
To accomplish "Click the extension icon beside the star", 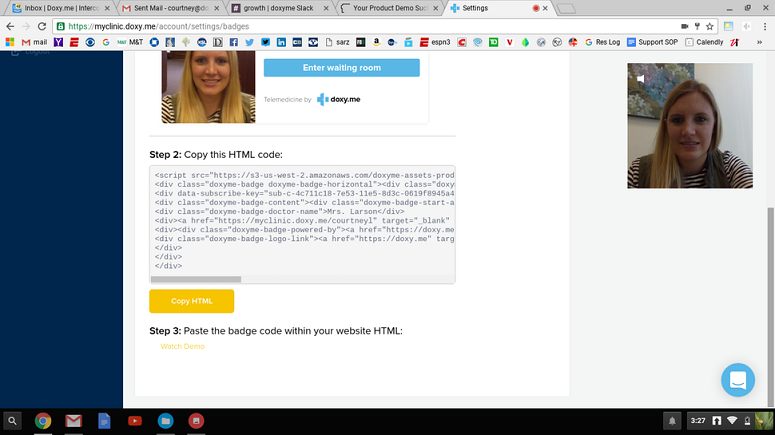I will pos(728,26).
